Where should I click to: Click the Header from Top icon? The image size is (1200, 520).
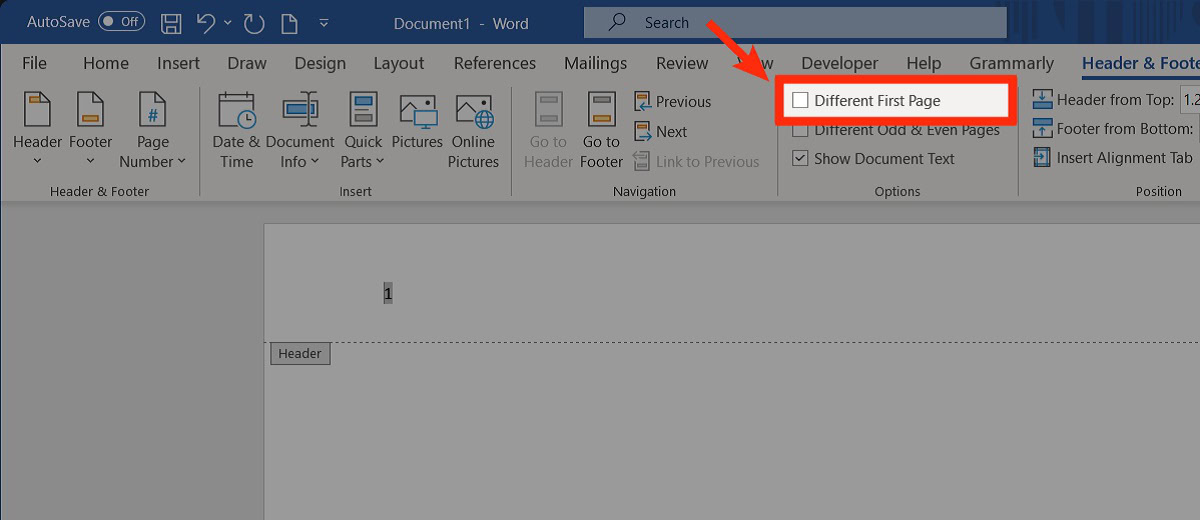click(1042, 100)
